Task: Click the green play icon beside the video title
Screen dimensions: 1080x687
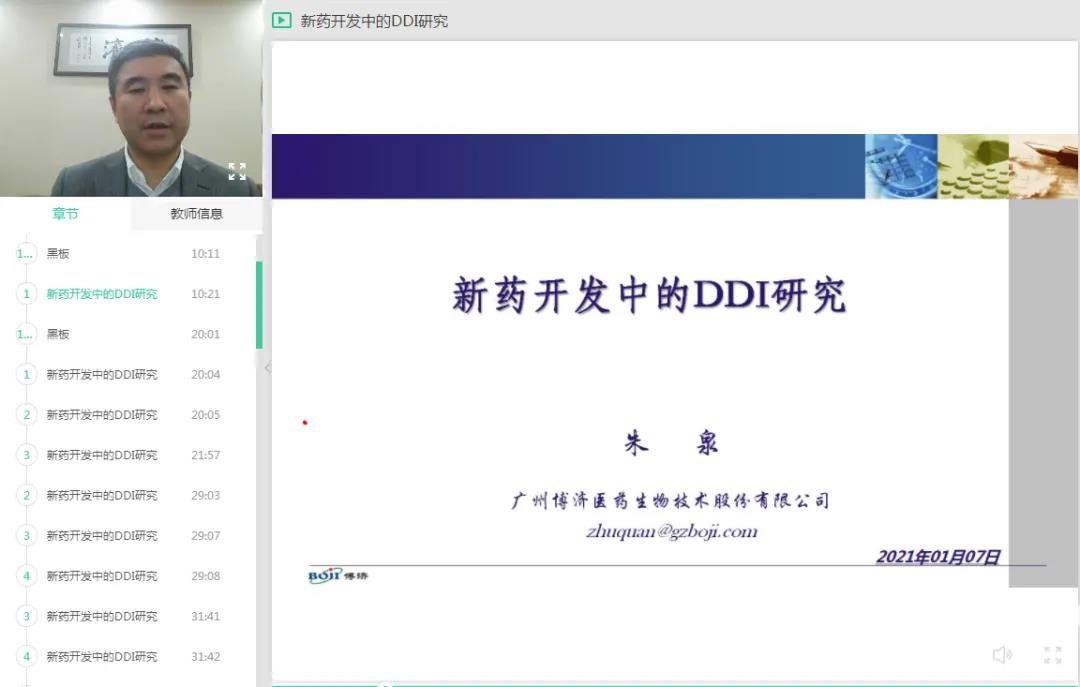Action: tap(281, 19)
